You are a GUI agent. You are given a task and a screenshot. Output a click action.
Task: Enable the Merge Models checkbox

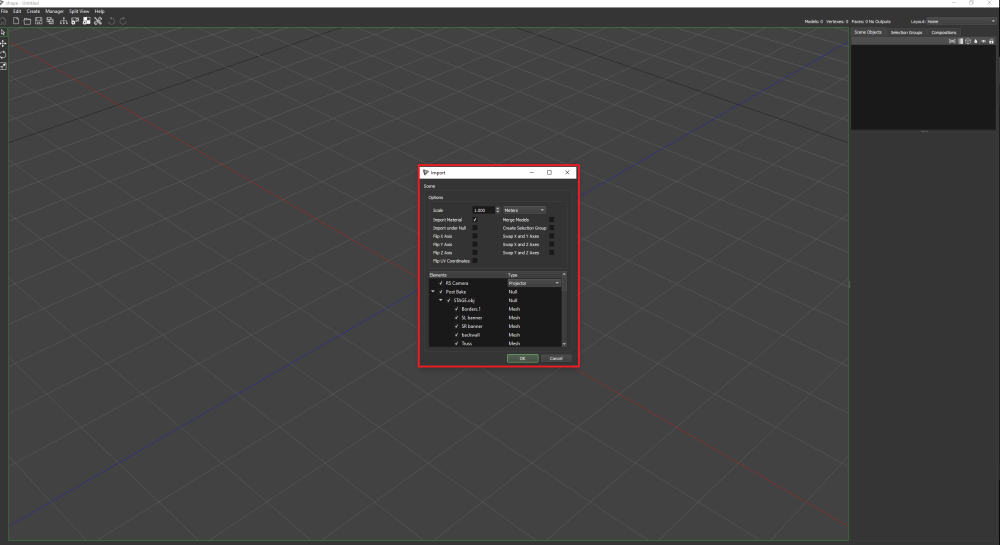[x=552, y=220]
